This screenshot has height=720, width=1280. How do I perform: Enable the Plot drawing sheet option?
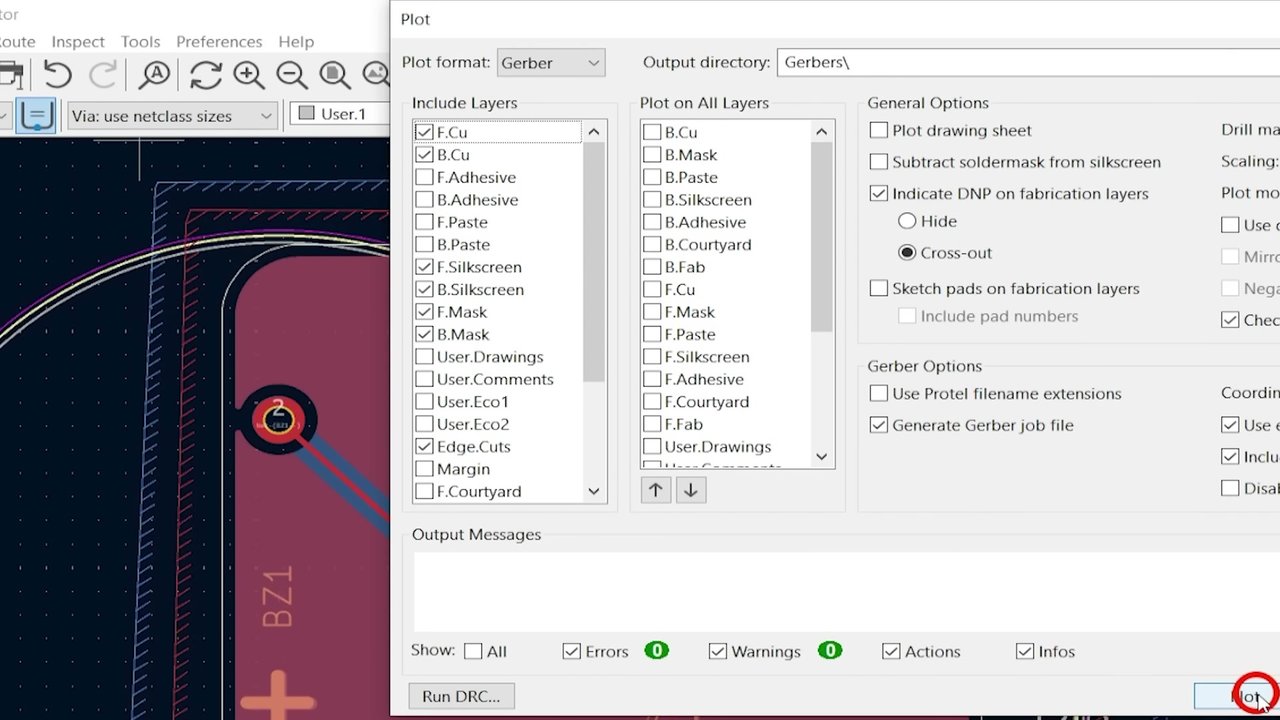878,130
